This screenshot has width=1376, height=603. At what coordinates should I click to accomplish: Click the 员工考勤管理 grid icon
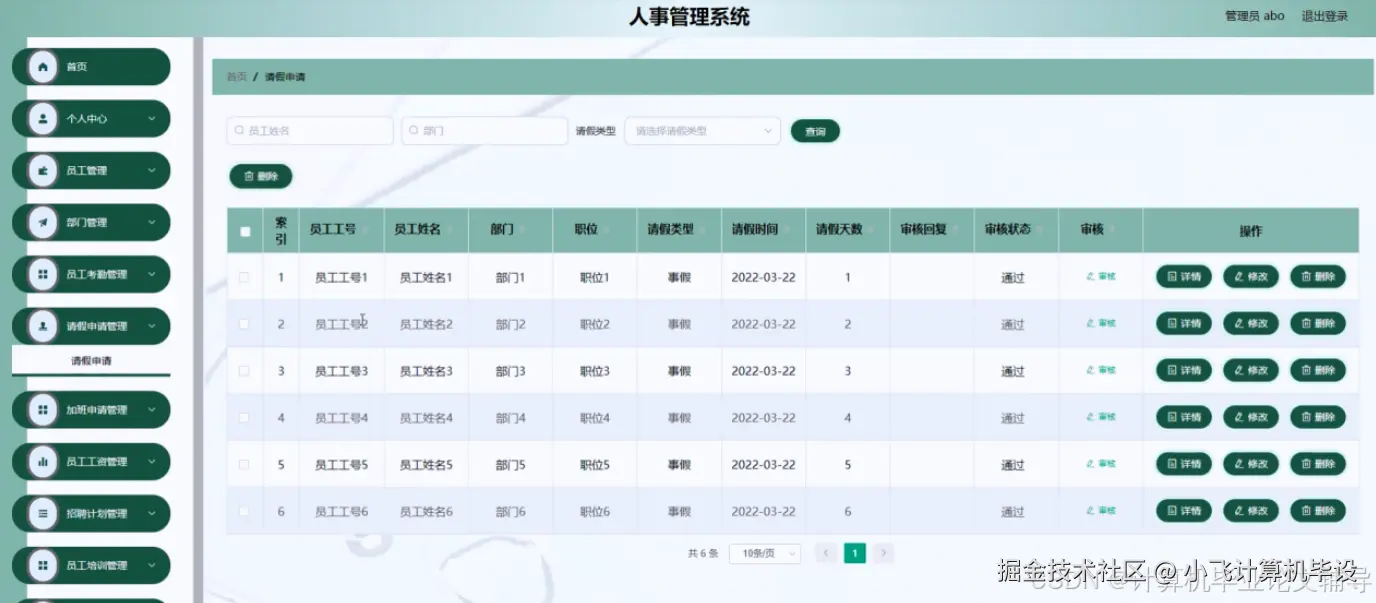click(42, 275)
